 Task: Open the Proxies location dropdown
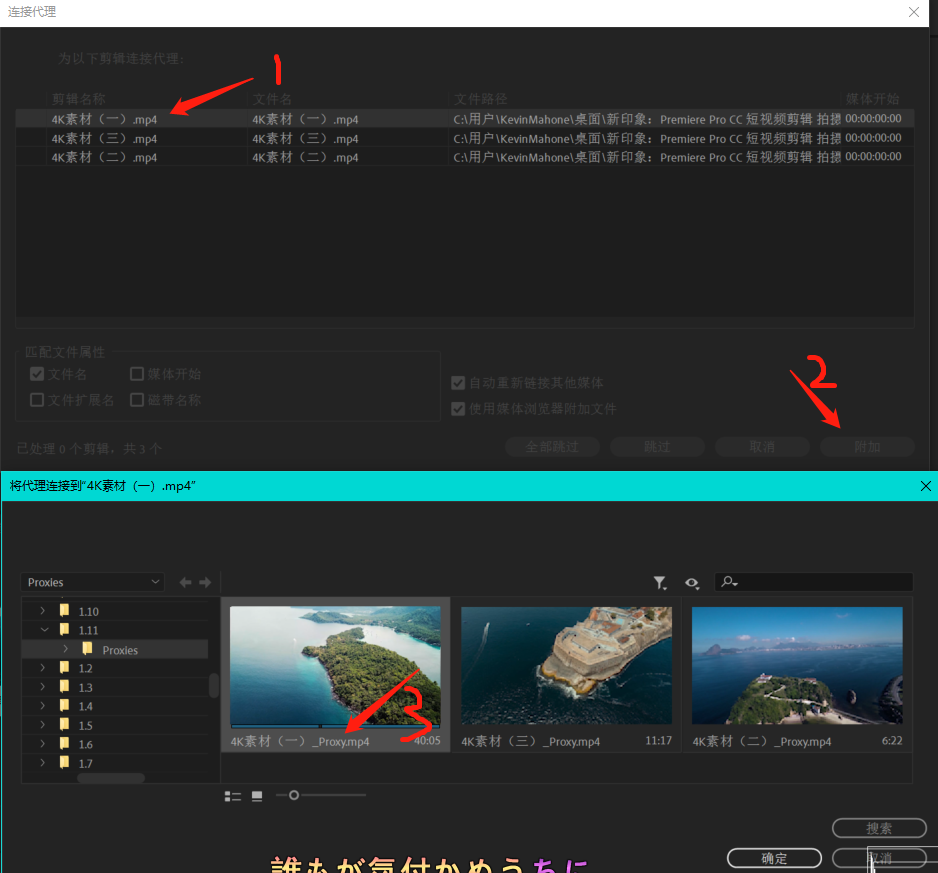click(92, 582)
